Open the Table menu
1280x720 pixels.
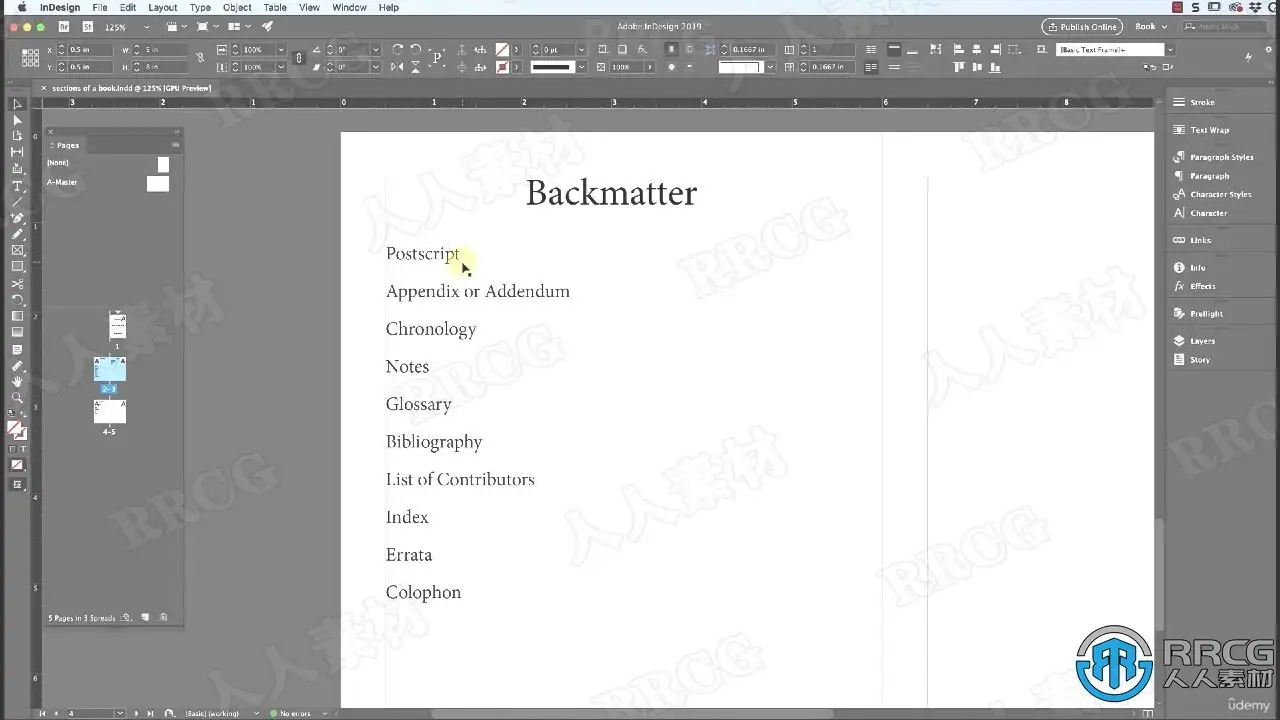(x=275, y=7)
